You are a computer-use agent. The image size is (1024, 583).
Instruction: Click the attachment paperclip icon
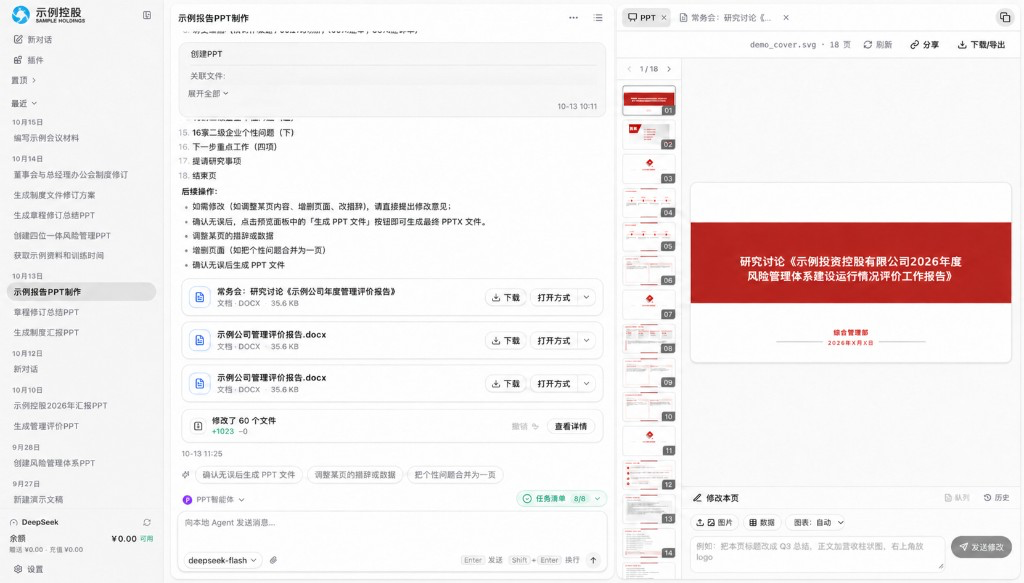(x=273, y=560)
